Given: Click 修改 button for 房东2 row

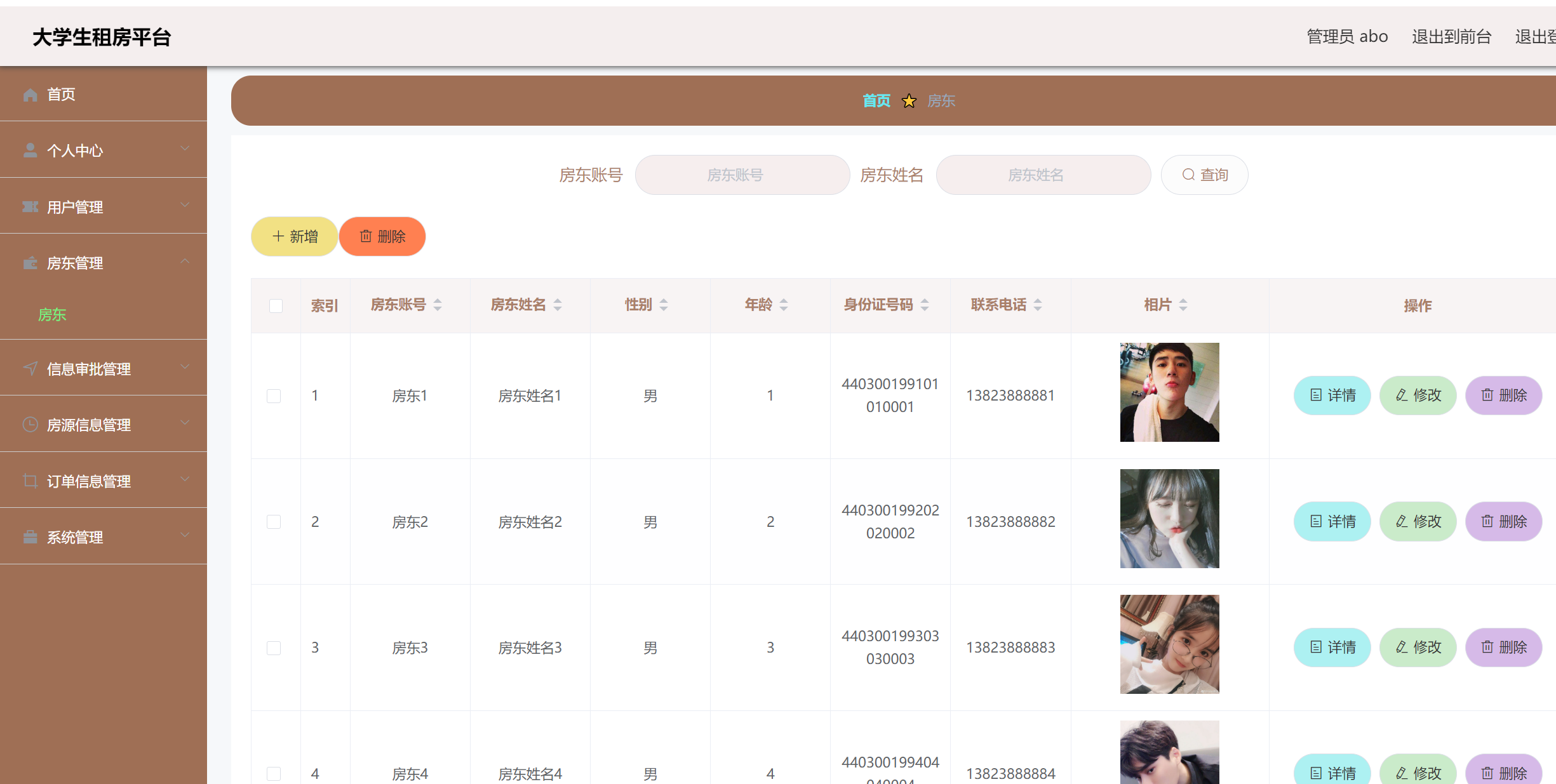Looking at the screenshot, I should pos(1418,522).
